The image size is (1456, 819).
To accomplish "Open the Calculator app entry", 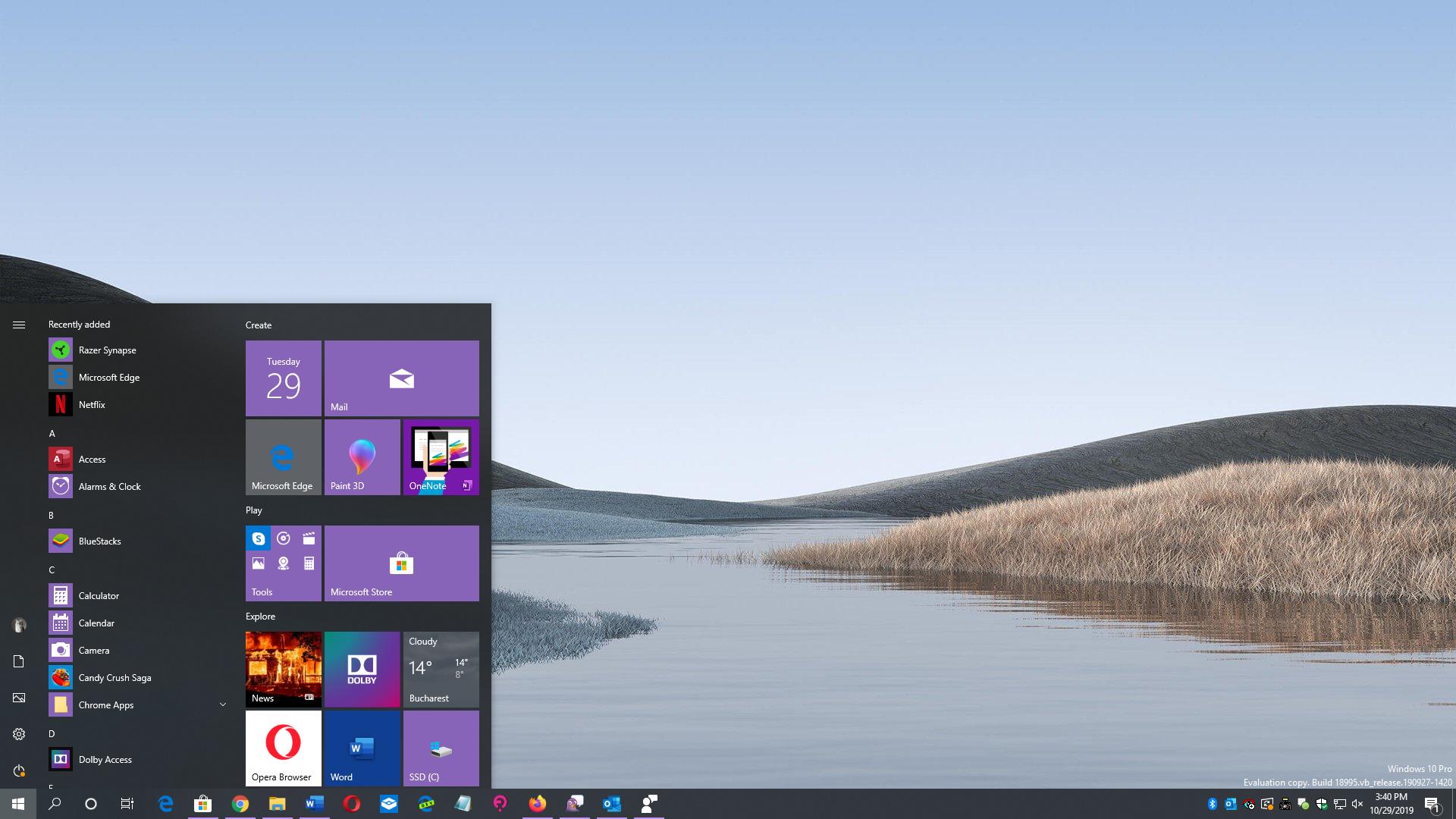I will (x=136, y=596).
